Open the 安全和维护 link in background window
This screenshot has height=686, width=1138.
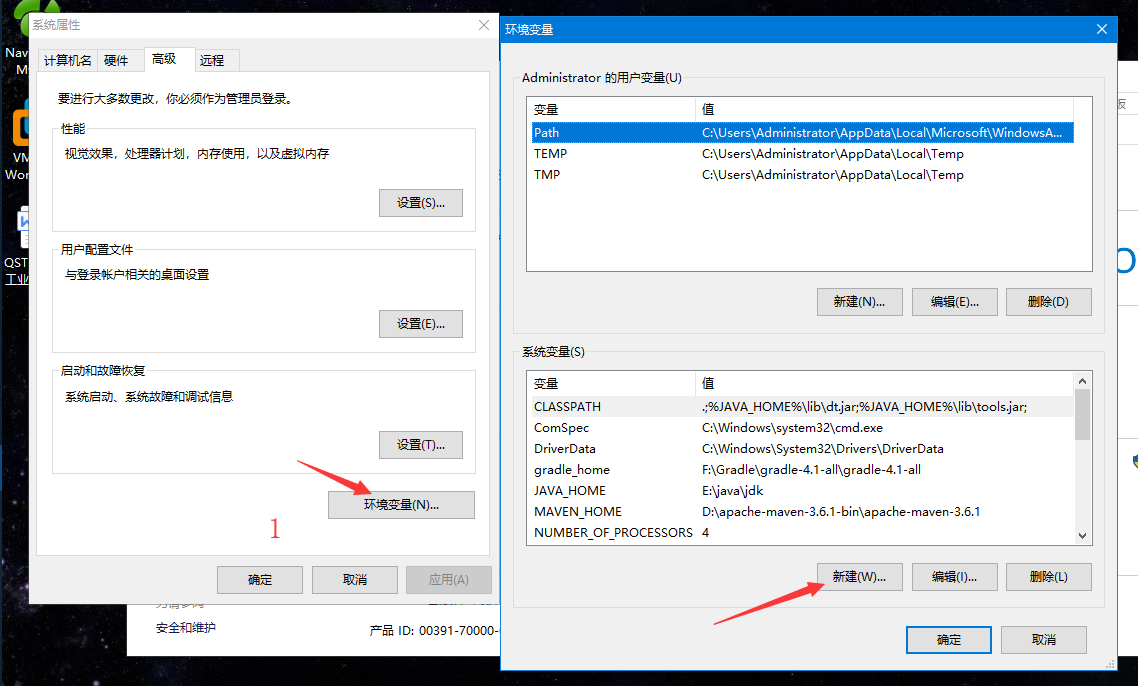click(186, 627)
